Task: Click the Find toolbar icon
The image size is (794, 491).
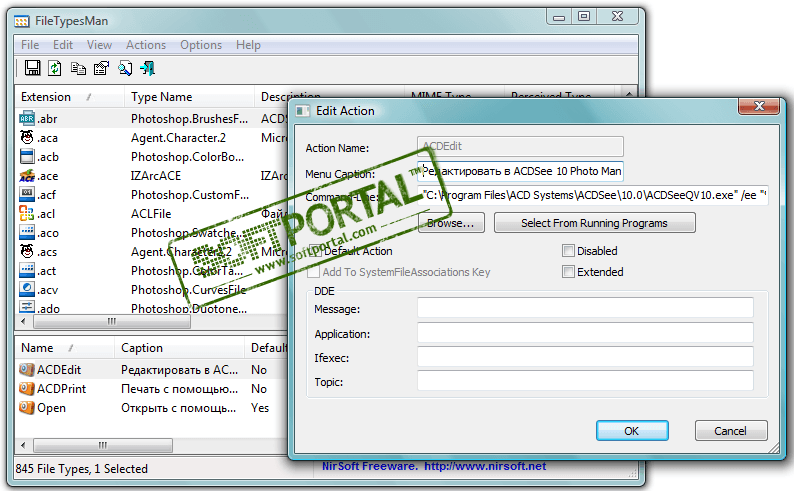Action: pyautogui.click(x=125, y=68)
